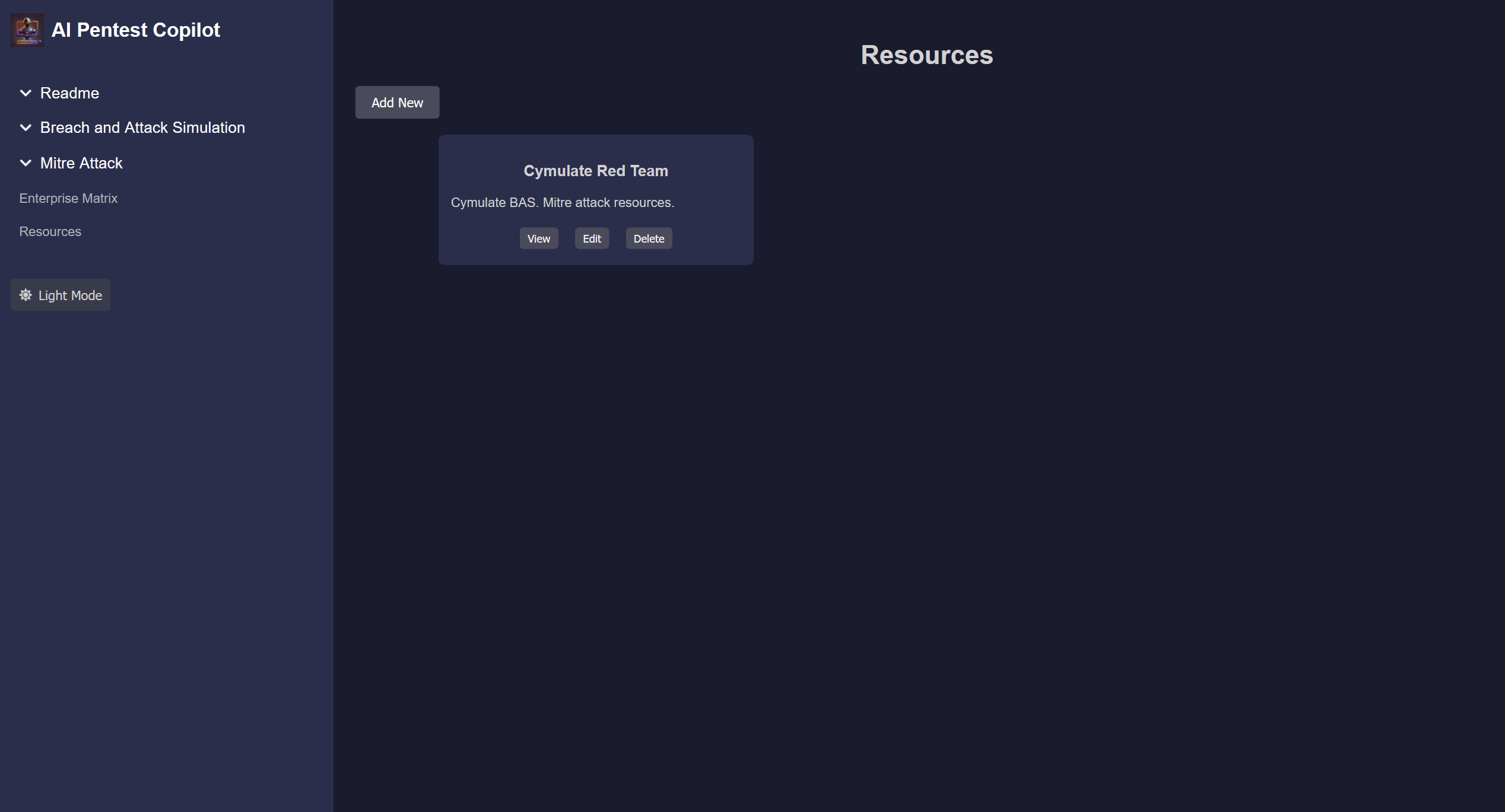Toggle Light Mode theme button

tap(61, 295)
